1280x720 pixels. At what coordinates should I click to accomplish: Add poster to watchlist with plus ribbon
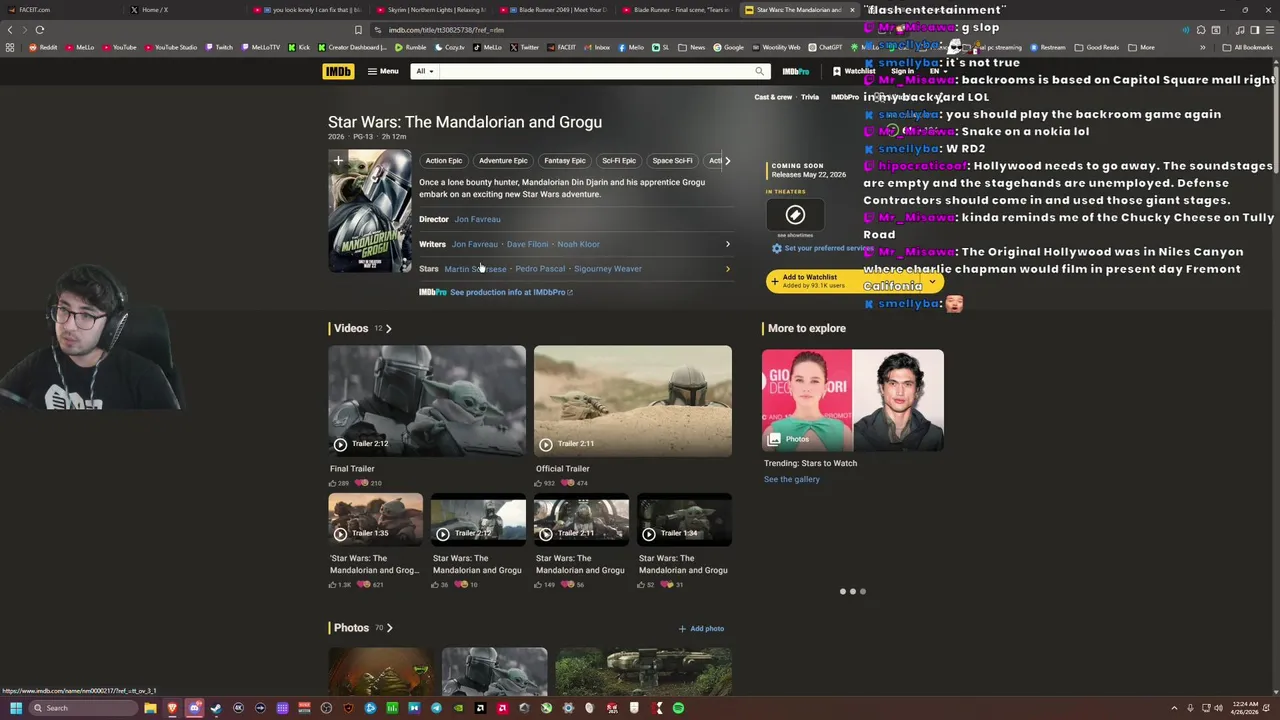[x=338, y=161]
